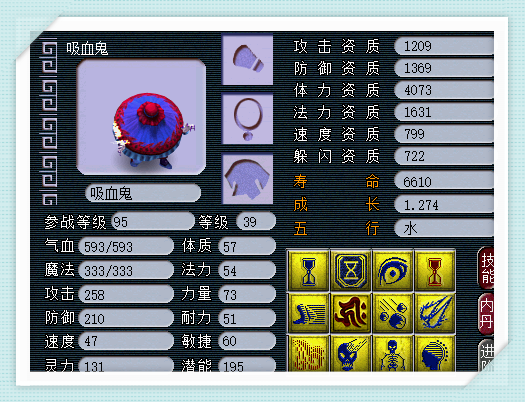Click the red rune symbol skill icon

[351, 313]
